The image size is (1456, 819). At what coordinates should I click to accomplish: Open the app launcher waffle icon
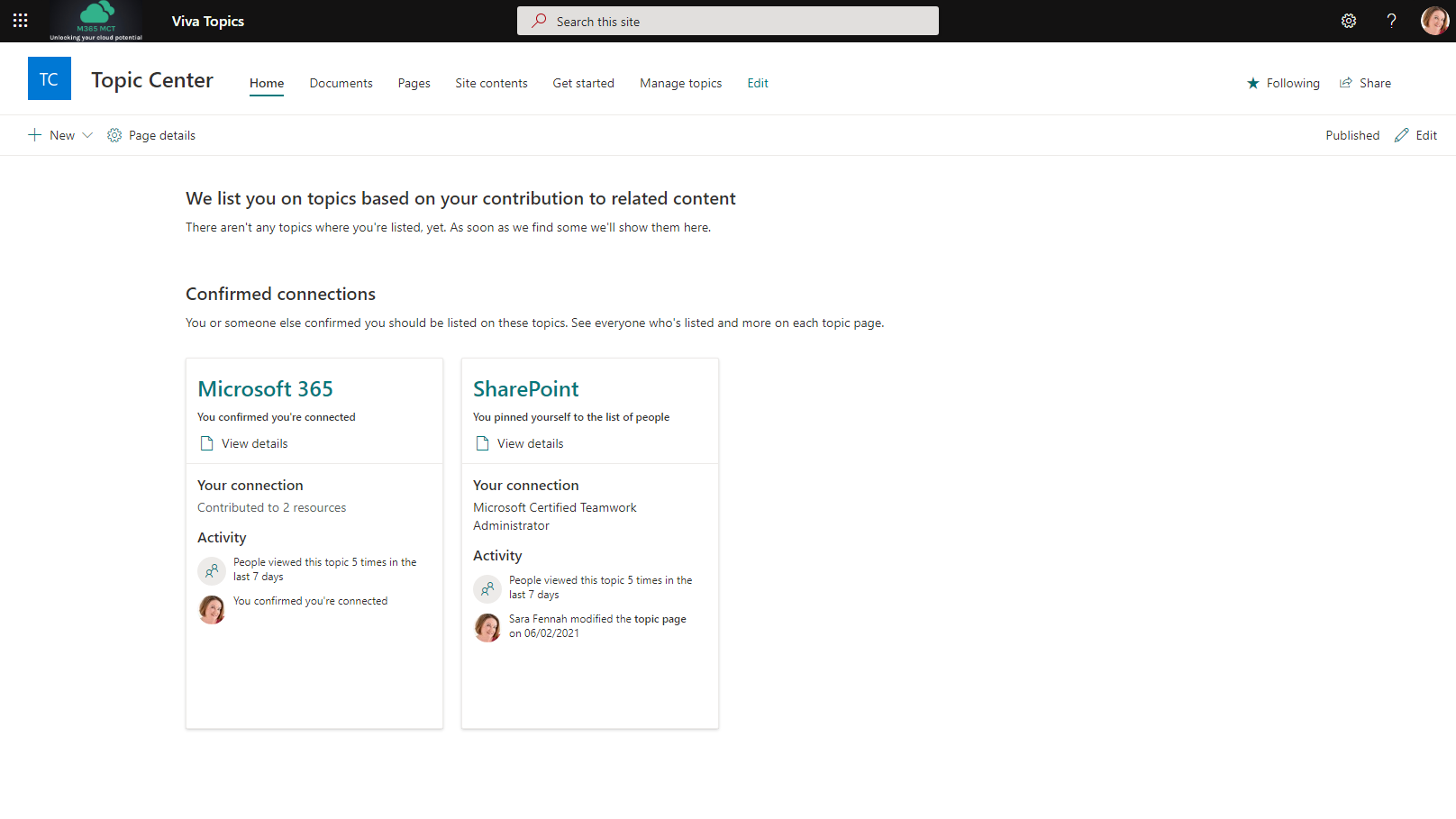coord(20,21)
